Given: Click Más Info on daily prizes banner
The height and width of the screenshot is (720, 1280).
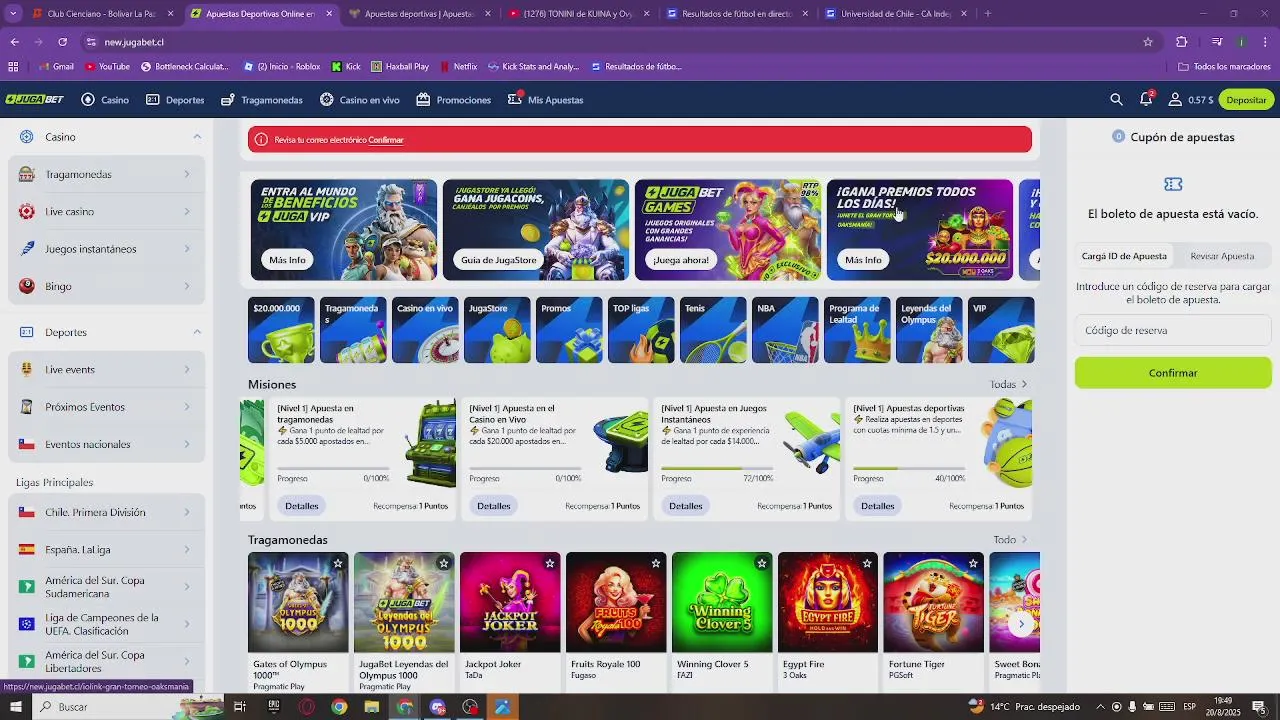Looking at the screenshot, I should point(863,260).
